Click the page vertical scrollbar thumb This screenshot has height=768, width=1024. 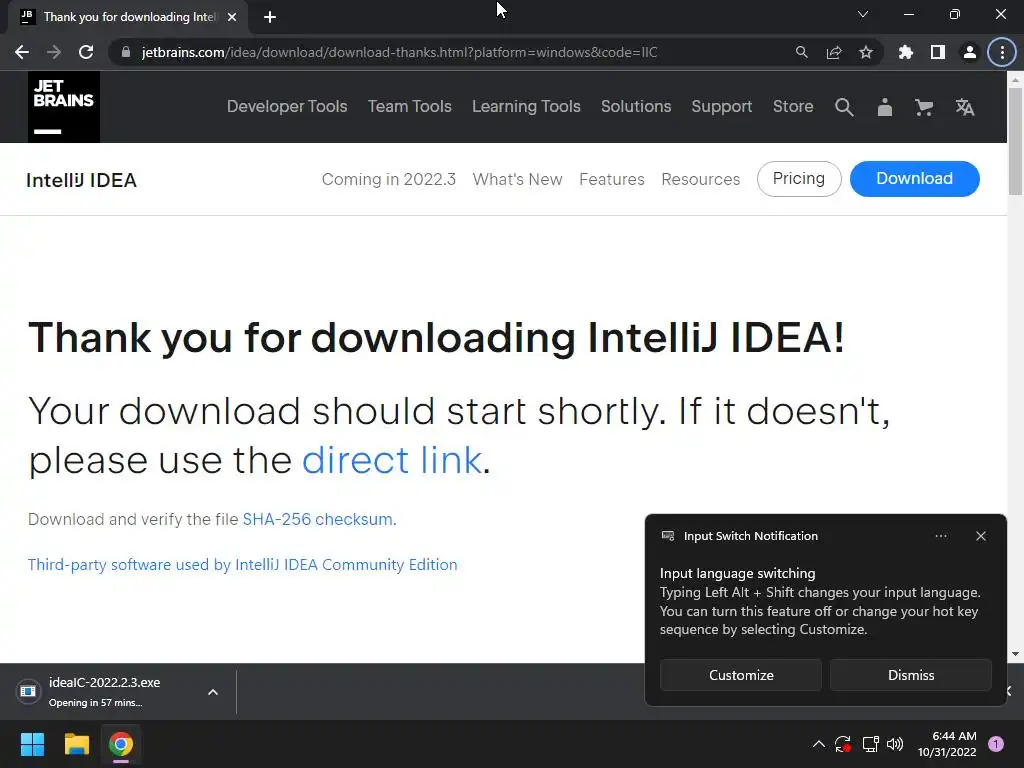point(1015,140)
